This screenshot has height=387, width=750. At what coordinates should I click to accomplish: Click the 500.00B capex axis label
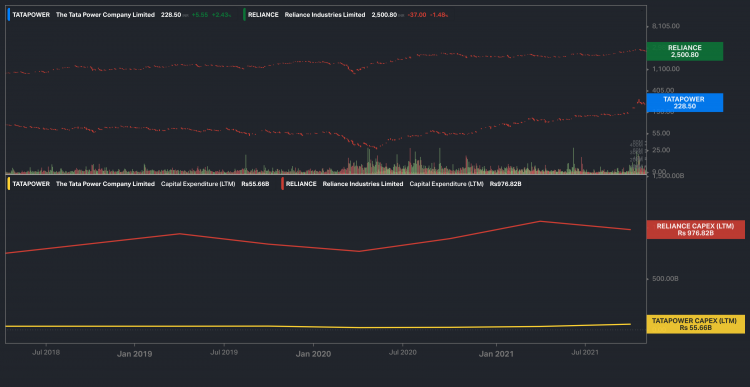pos(665,279)
